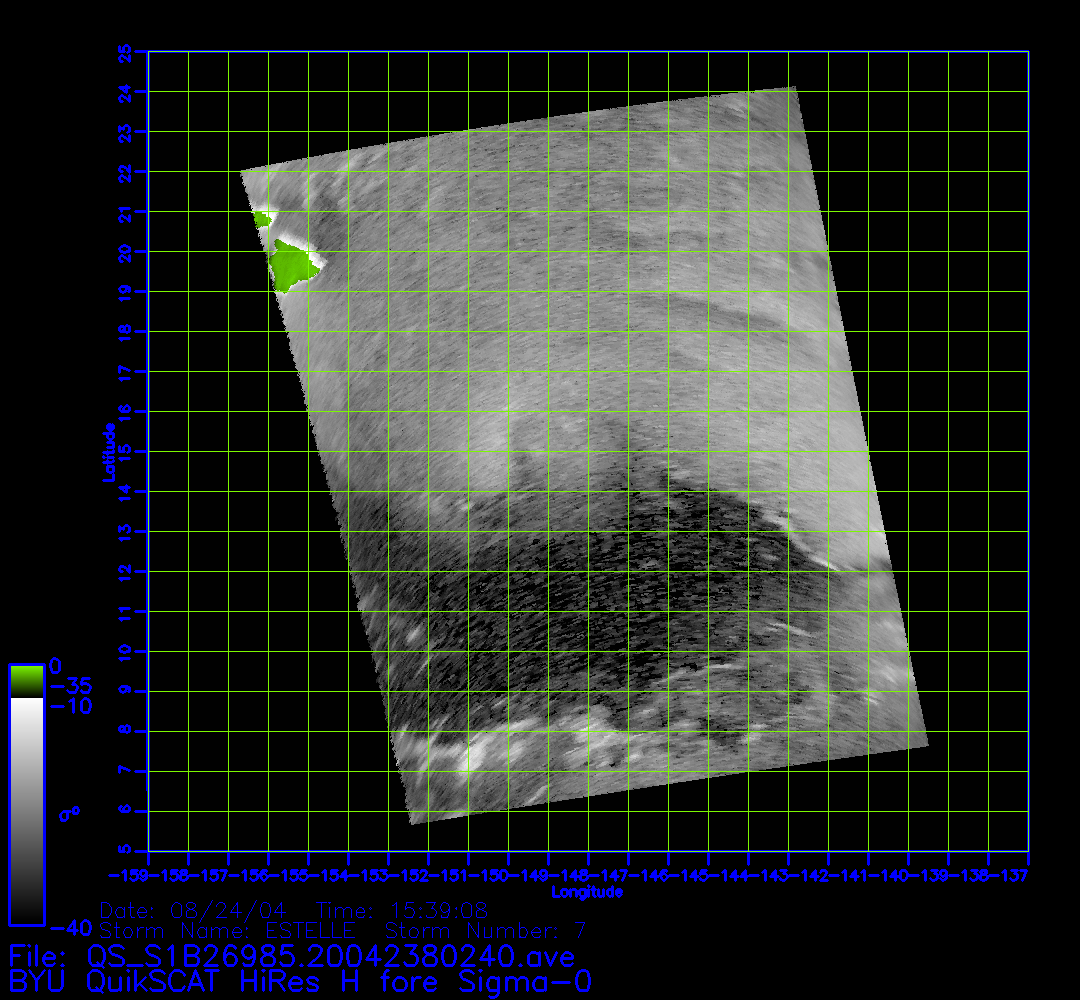The image size is (1080, 1000).
Task: Click the Longitude axis title
Action: (x=588, y=892)
